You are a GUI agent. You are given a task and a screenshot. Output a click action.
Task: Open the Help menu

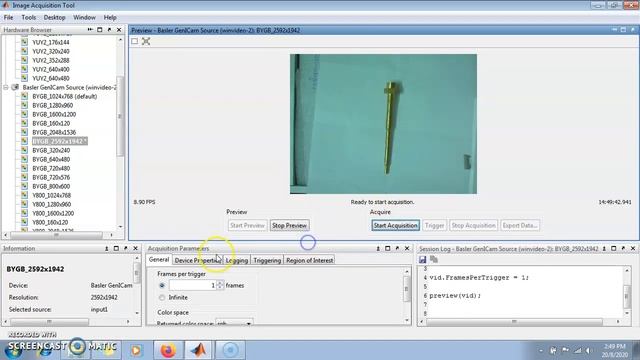[x=110, y=18]
